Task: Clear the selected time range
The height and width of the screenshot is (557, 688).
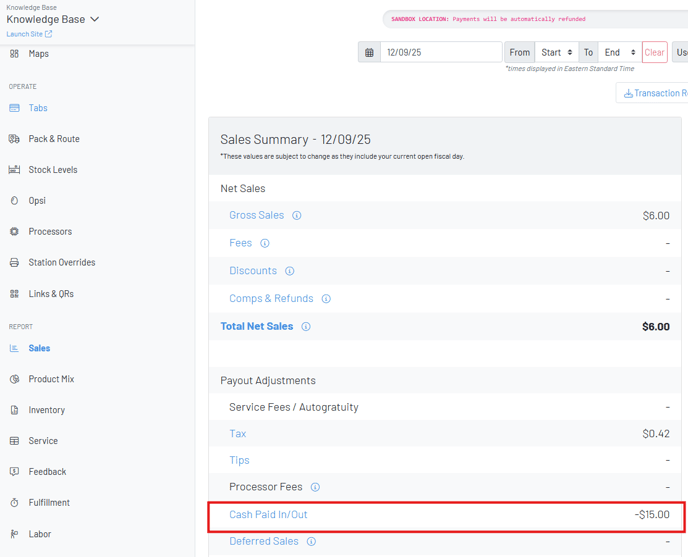Action: (x=654, y=52)
